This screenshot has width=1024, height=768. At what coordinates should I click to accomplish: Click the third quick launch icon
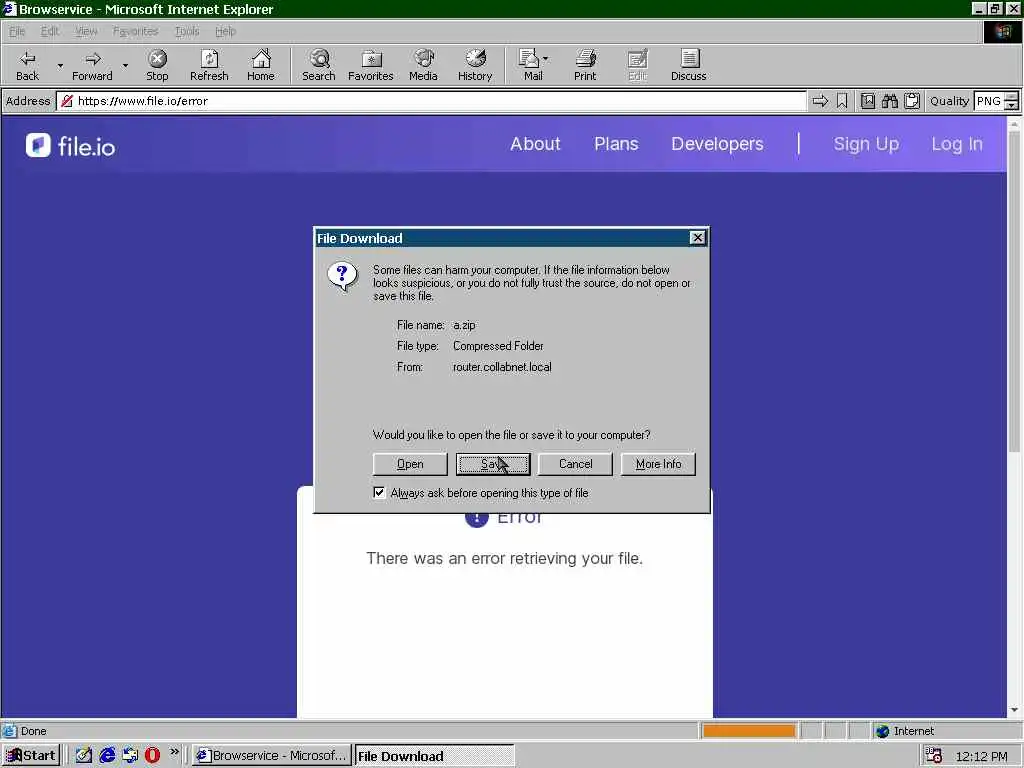(x=130, y=755)
